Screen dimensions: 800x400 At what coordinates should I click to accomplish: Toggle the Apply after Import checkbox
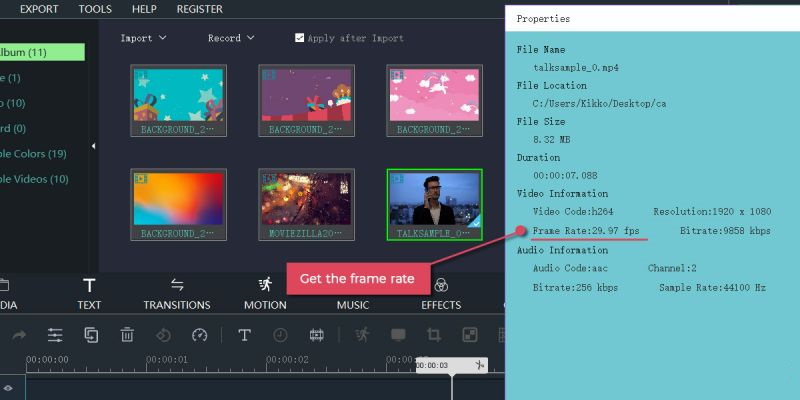[300, 38]
